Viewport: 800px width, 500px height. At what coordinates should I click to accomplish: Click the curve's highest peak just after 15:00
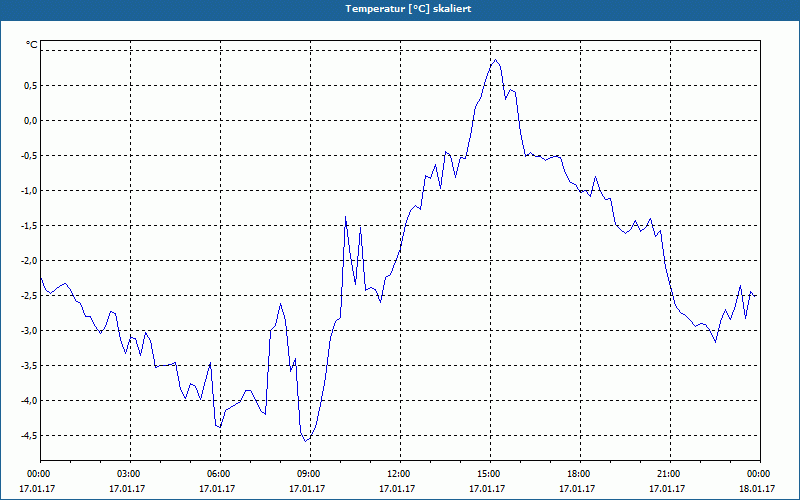pyautogui.click(x=495, y=60)
